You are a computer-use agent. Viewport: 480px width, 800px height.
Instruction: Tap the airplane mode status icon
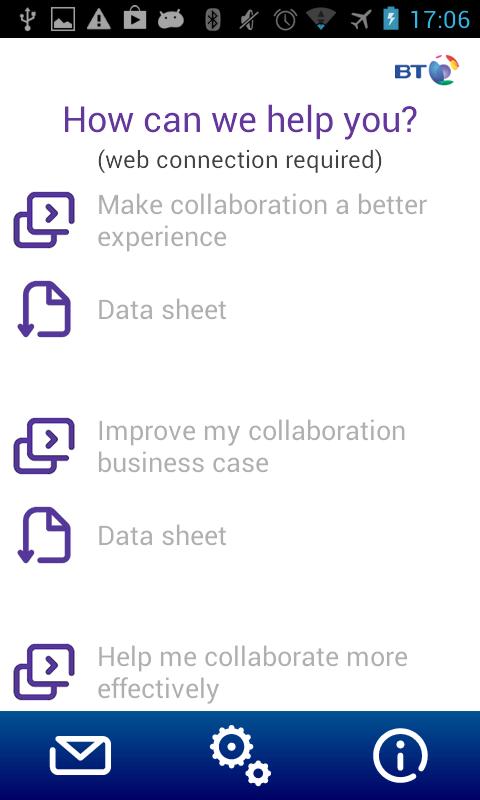[x=361, y=19]
